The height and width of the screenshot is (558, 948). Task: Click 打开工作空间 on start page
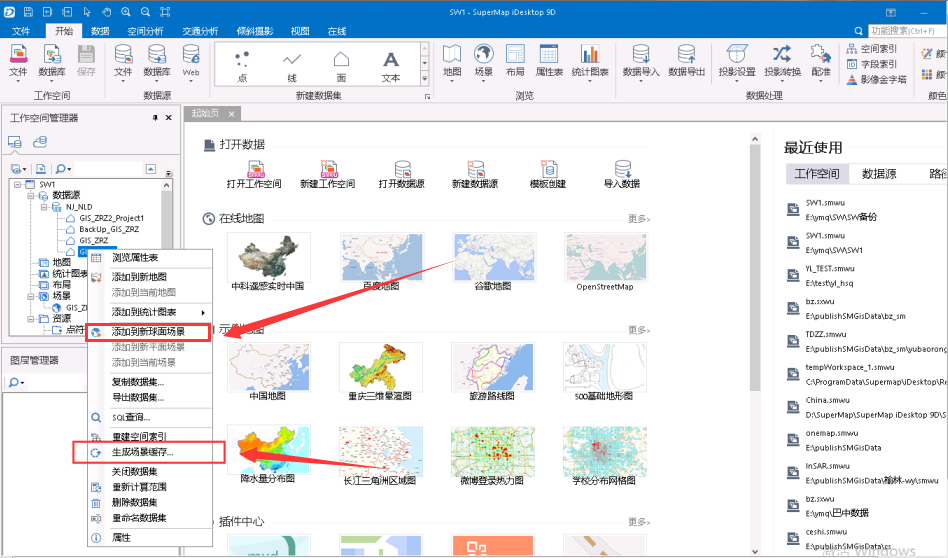pyautogui.click(x=254, y=175)
